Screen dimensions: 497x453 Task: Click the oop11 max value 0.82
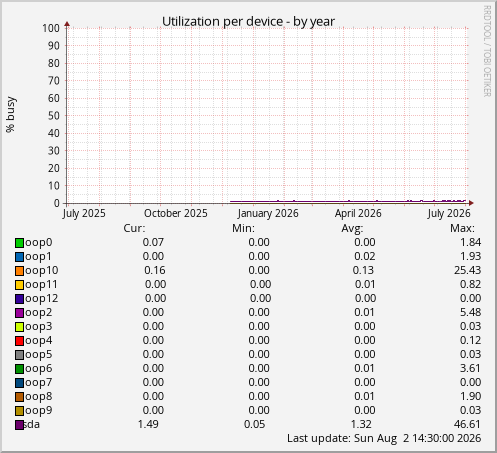pos(470,284)
